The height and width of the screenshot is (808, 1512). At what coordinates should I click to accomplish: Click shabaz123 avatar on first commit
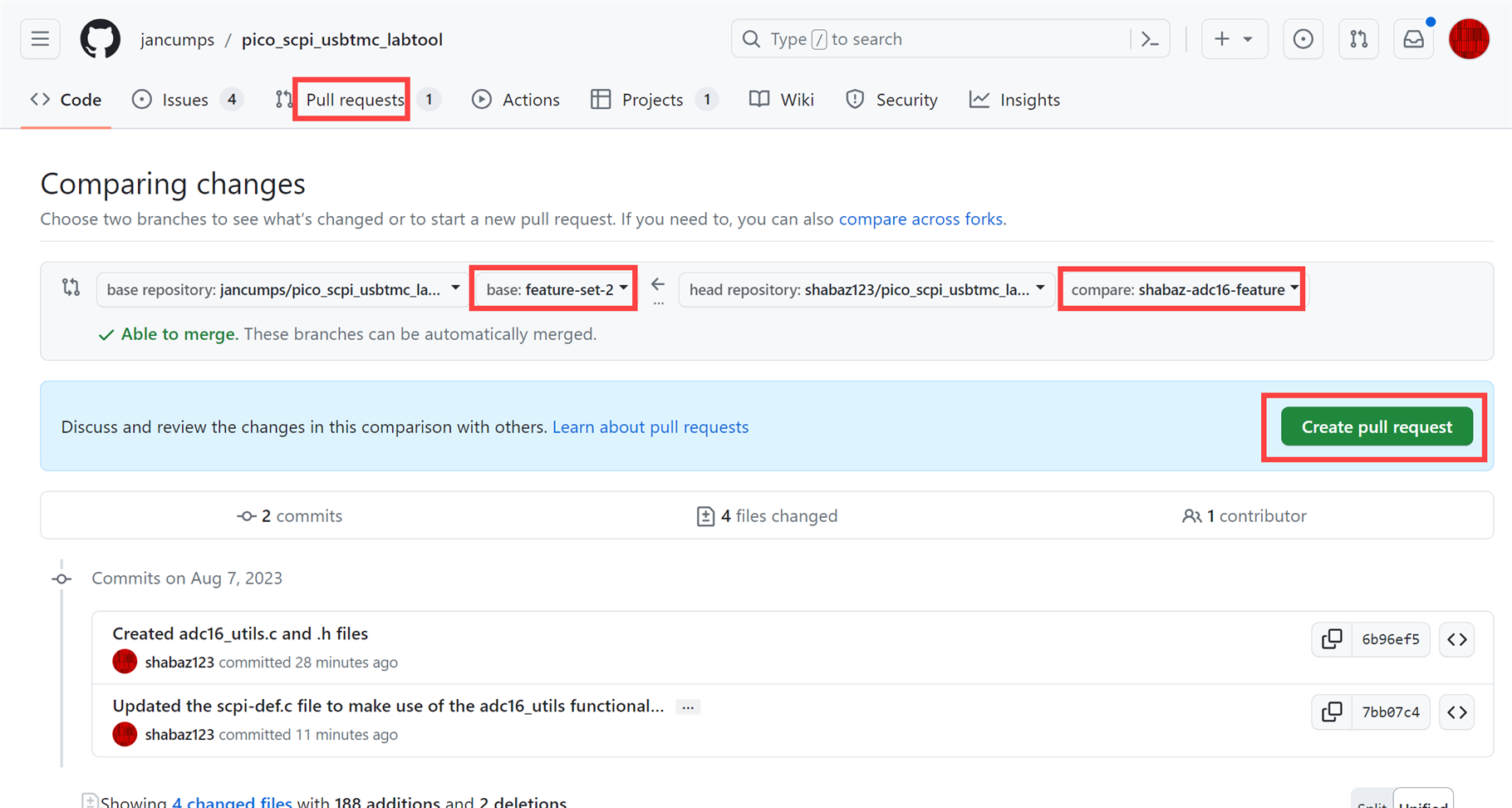point(125,662)
